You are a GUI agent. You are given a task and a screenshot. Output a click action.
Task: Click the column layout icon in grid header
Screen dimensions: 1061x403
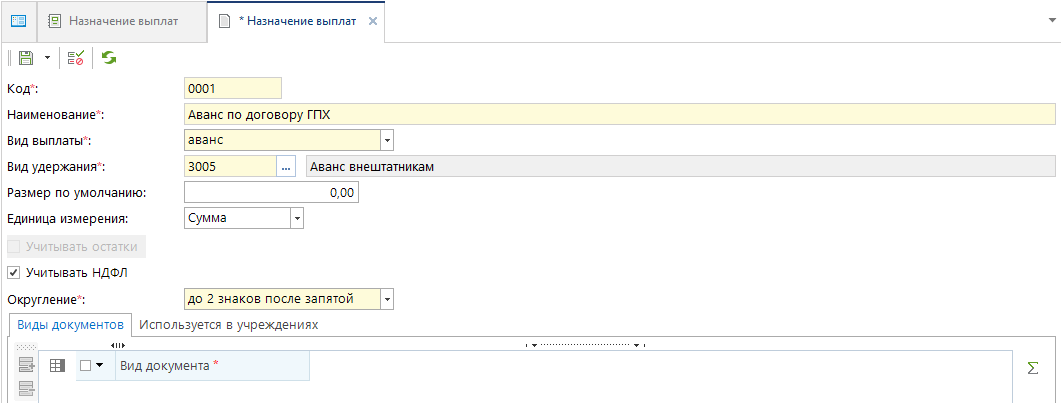[57, 366]
